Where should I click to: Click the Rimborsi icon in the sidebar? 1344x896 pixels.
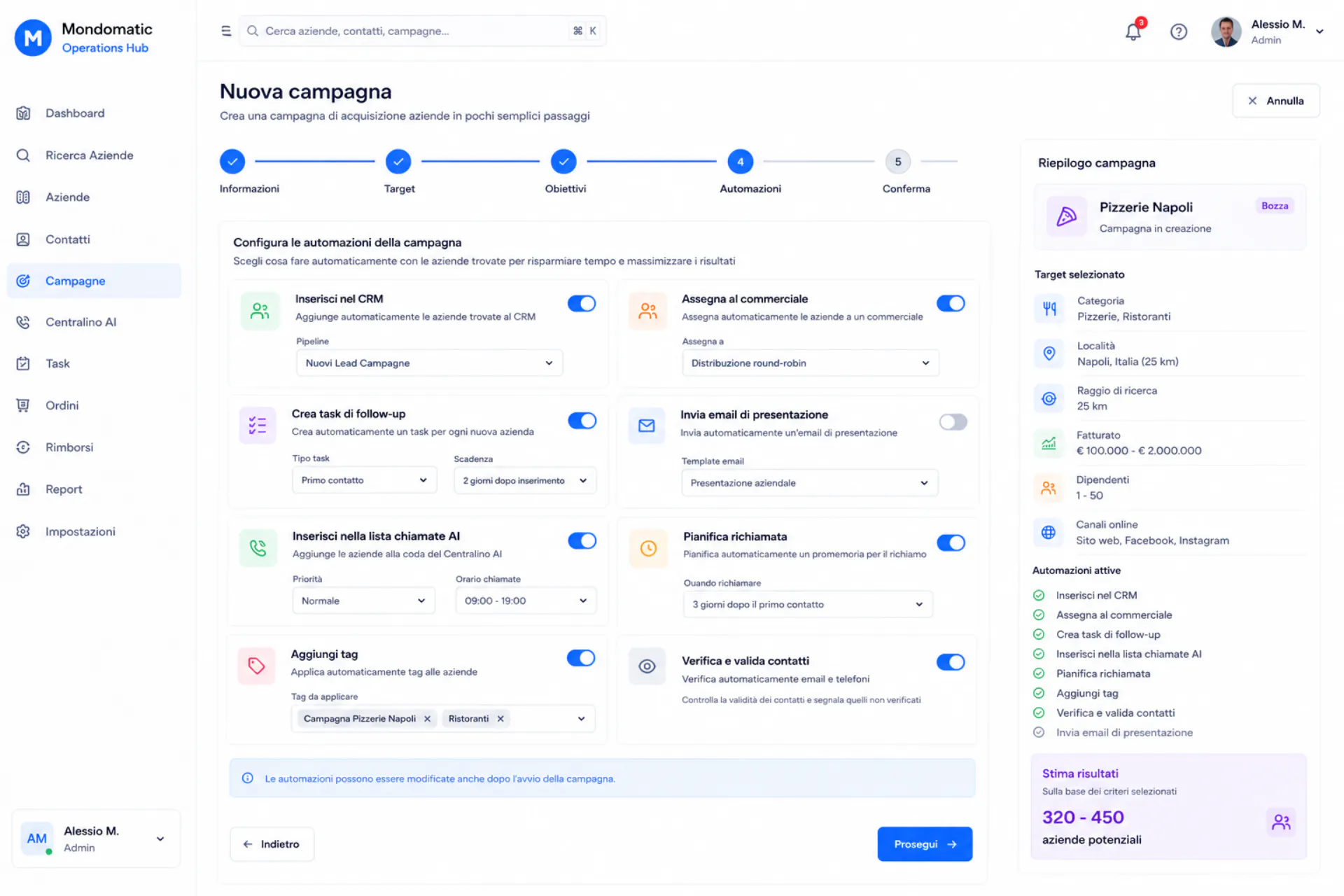click(23, 447)
